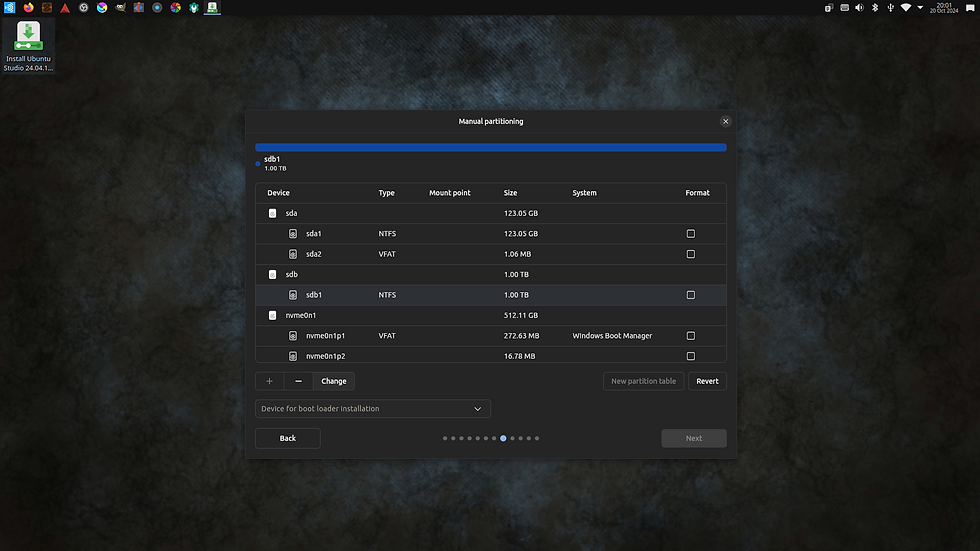Switch to the running Ubuntu installer panel icon
This screenshot has height=551, width=980.
pos(212,7)
